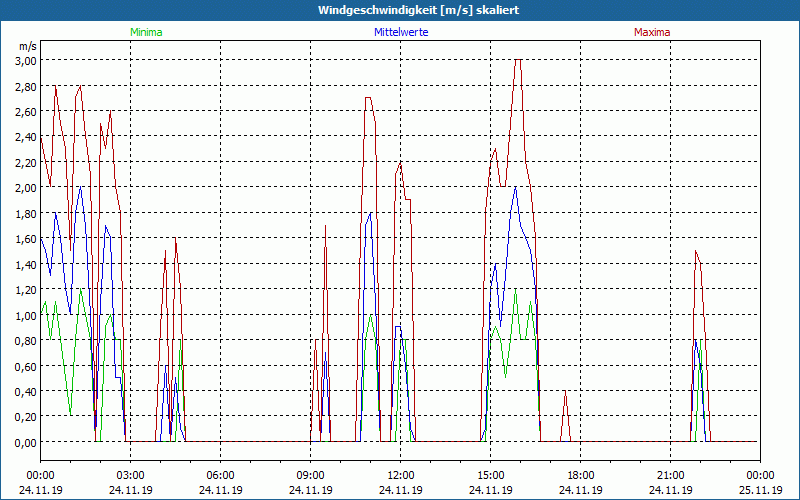Select the 15:00 time marker
The image size is (800, 500).
(490, 475)
